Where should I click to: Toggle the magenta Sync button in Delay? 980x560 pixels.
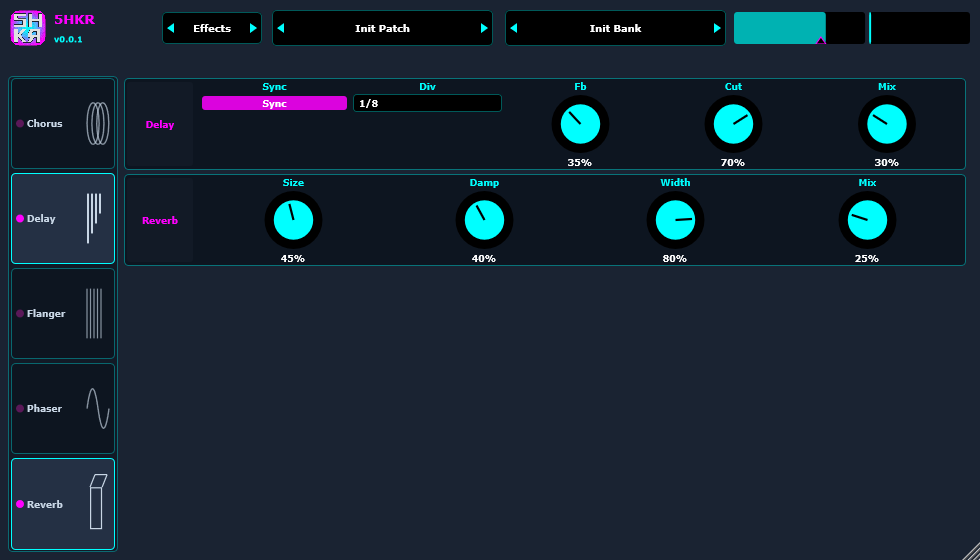tap(274, 103)
